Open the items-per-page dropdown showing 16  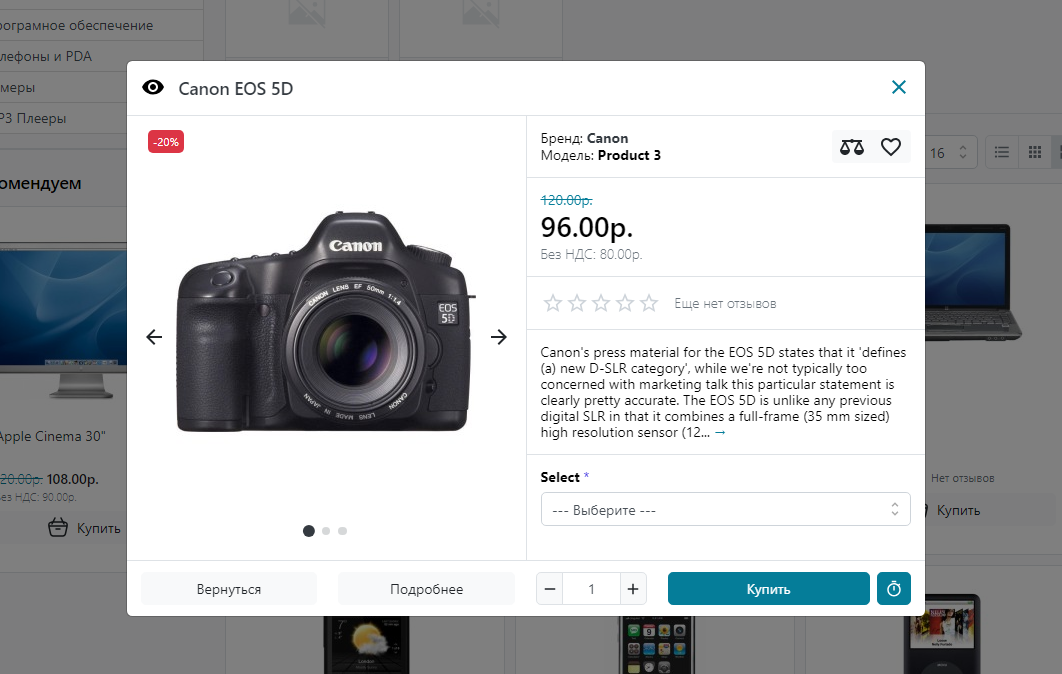tap(948, 153)
